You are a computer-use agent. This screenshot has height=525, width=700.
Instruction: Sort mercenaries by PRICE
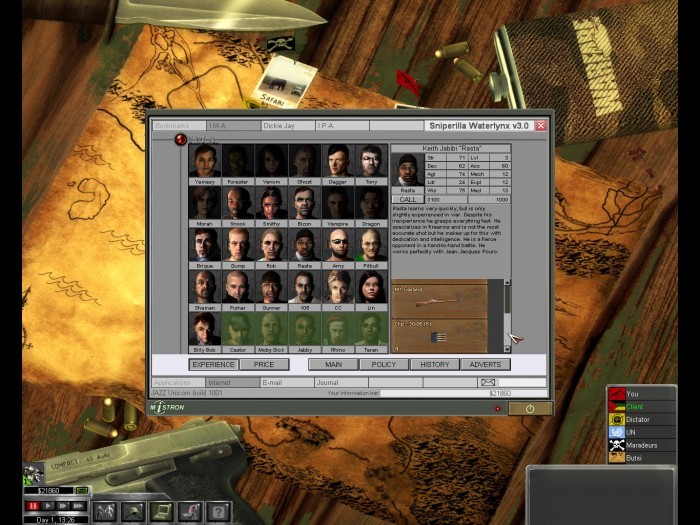[x=264, y=365]
